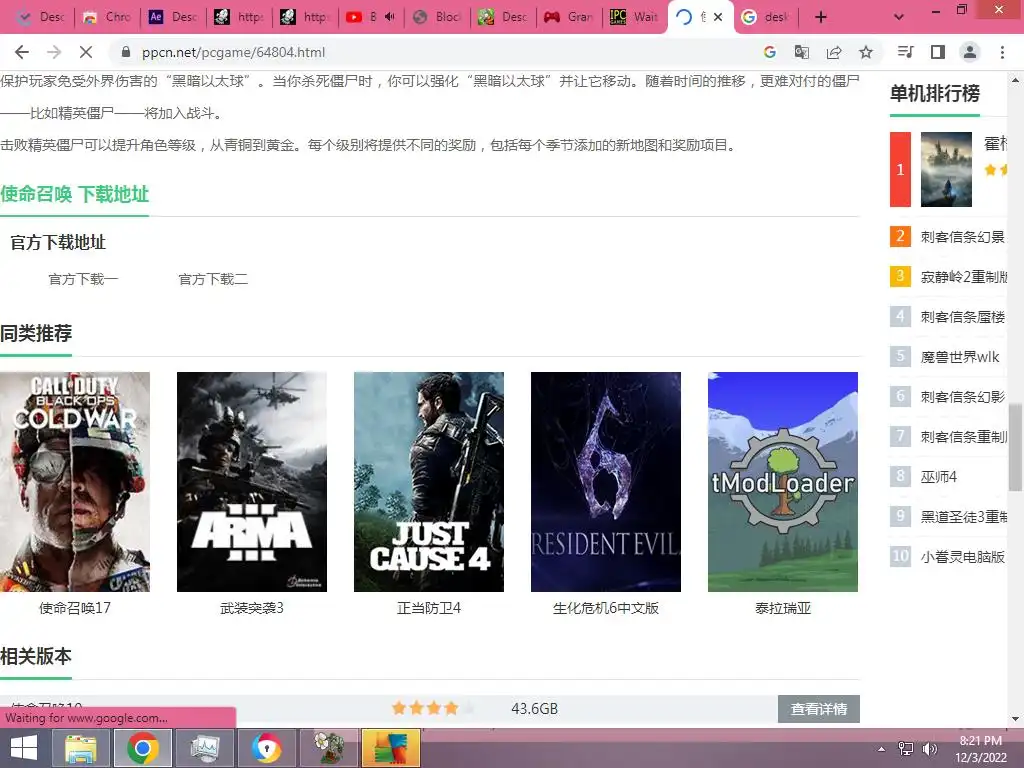Click the 泰拉瑞亚 title link
Image resolution: width=1024 pixels, height=768 pixels.
point(783,608)
